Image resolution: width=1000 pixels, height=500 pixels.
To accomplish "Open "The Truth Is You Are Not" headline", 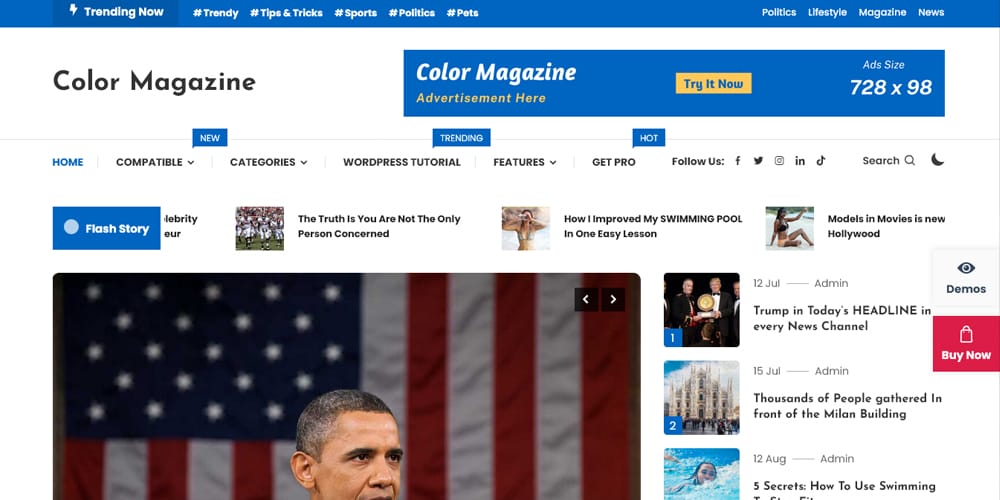I will (379, 226).
